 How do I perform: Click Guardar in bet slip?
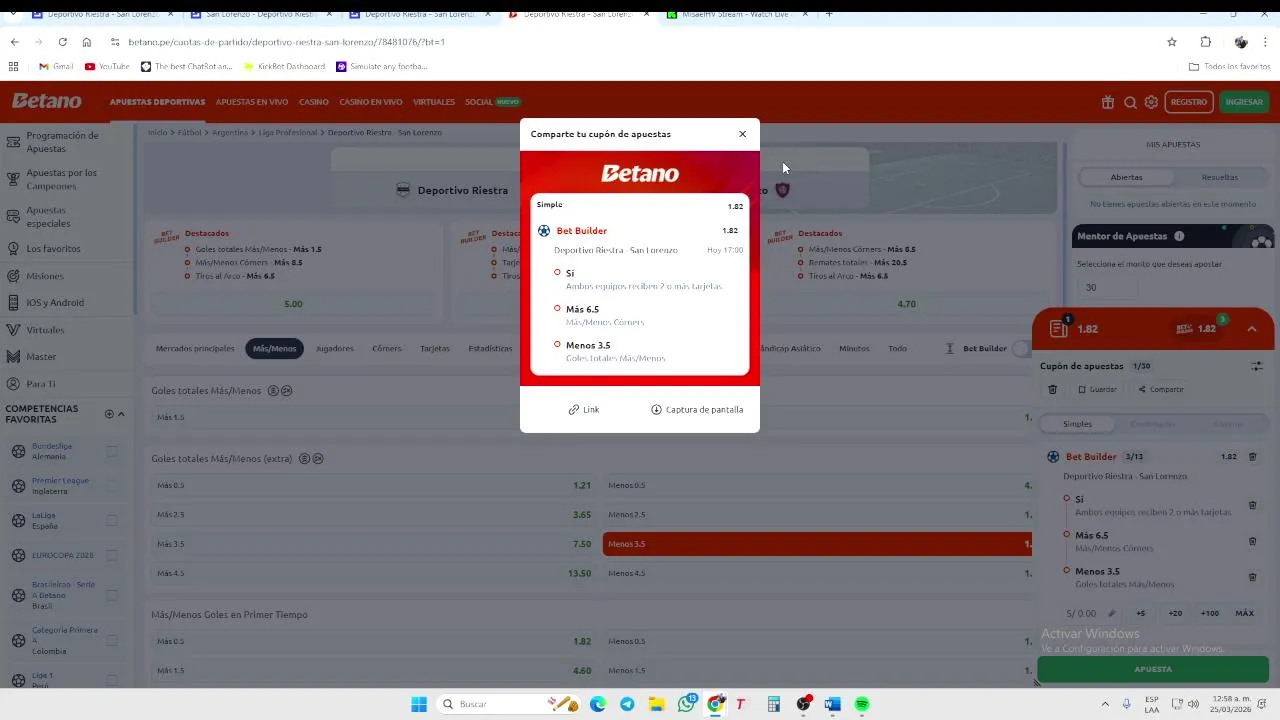(1097, 390)
